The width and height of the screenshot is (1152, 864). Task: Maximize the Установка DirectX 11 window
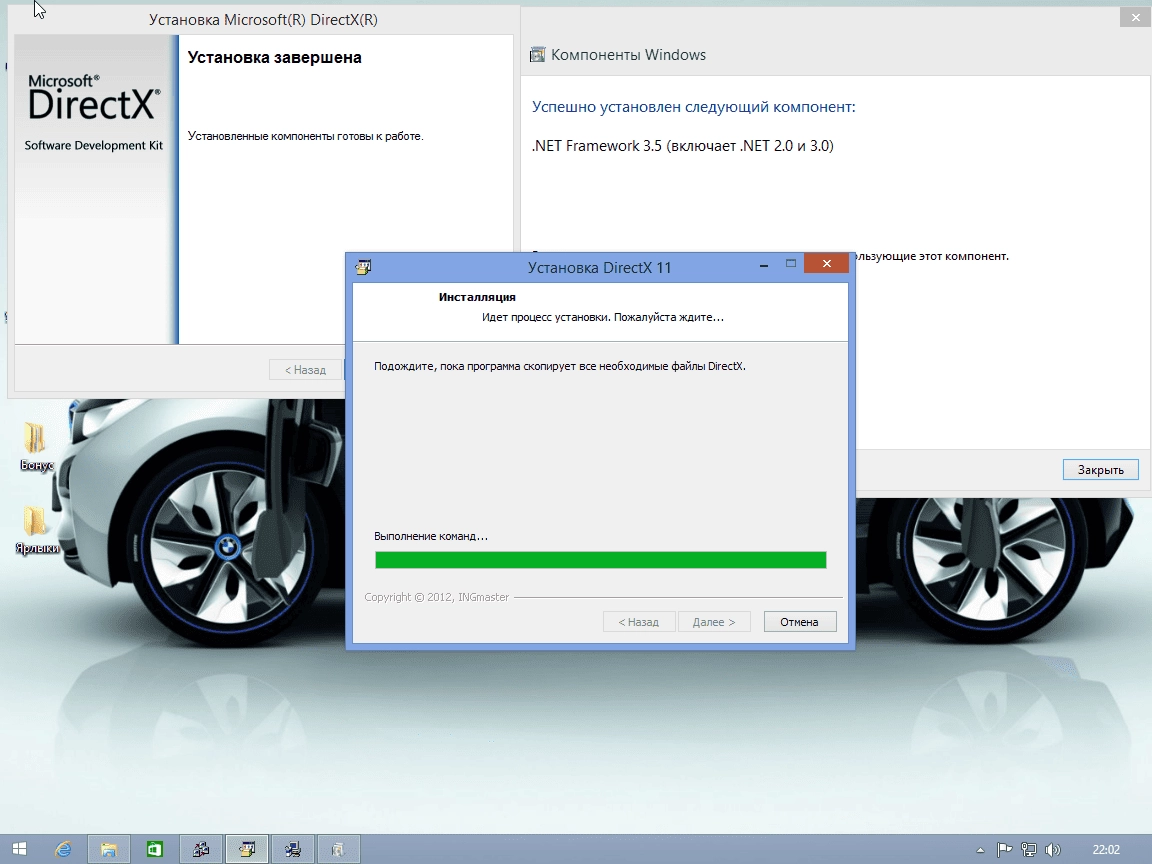[x=791, y=263]
